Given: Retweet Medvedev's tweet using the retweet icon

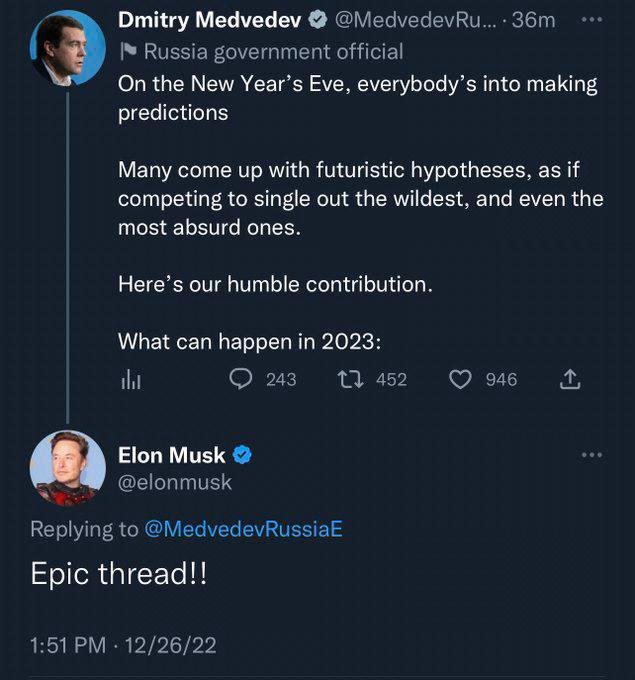Looking at the screenshot, I should (x=349, y=379).
